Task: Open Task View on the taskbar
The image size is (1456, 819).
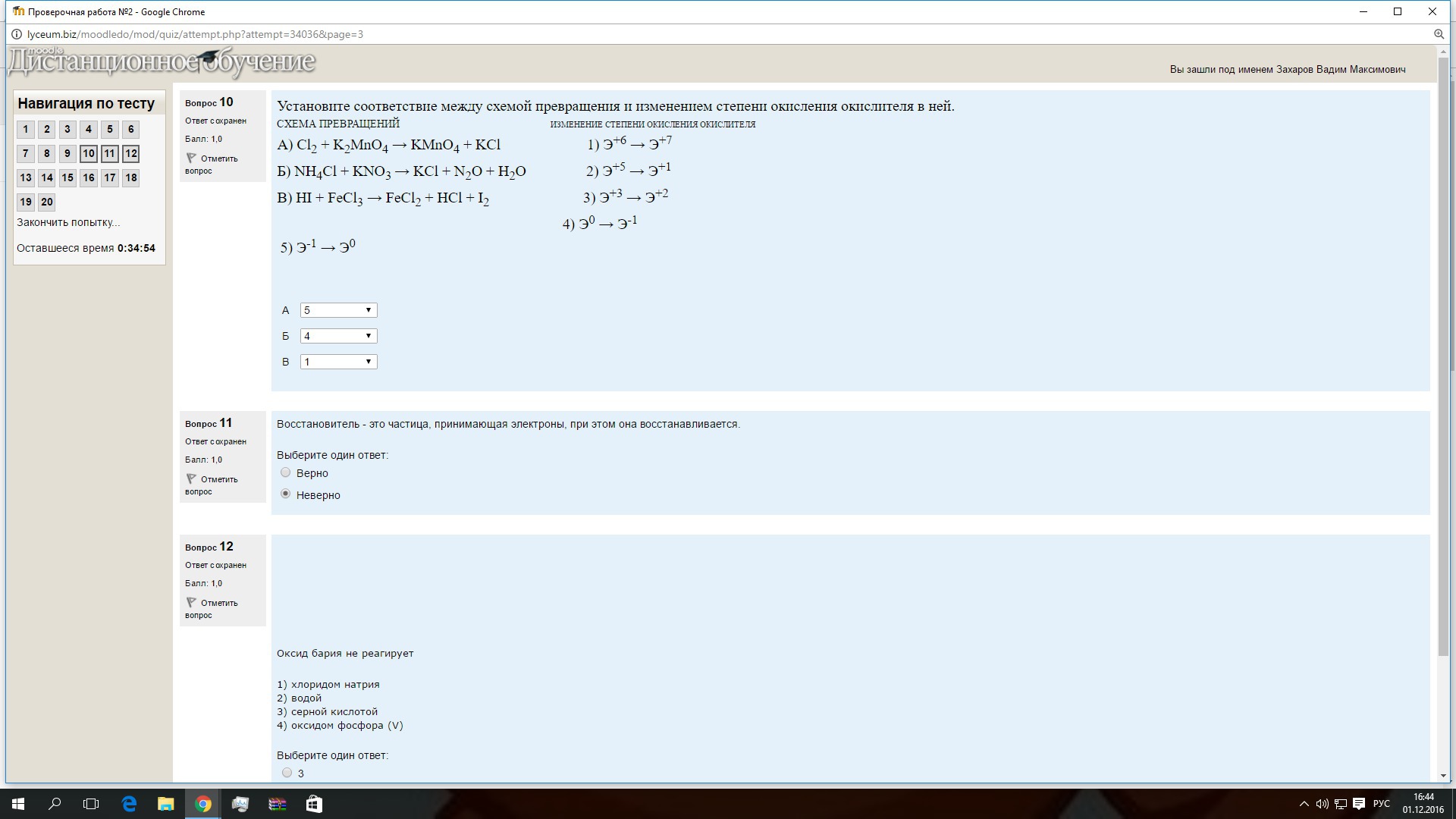Action: (x=91, y=804)
